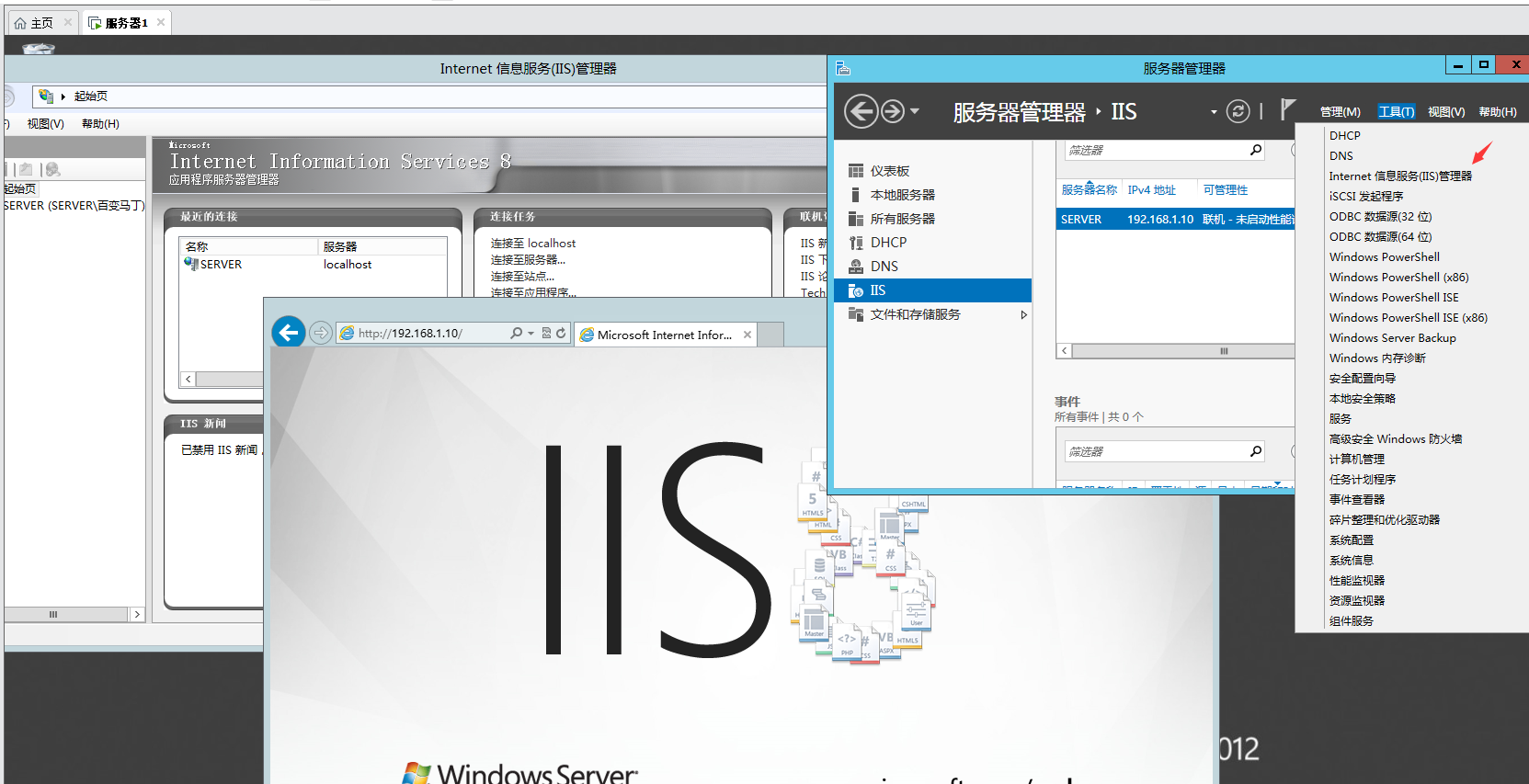Click the forward arrow in Server Manager

coord(892,111)
